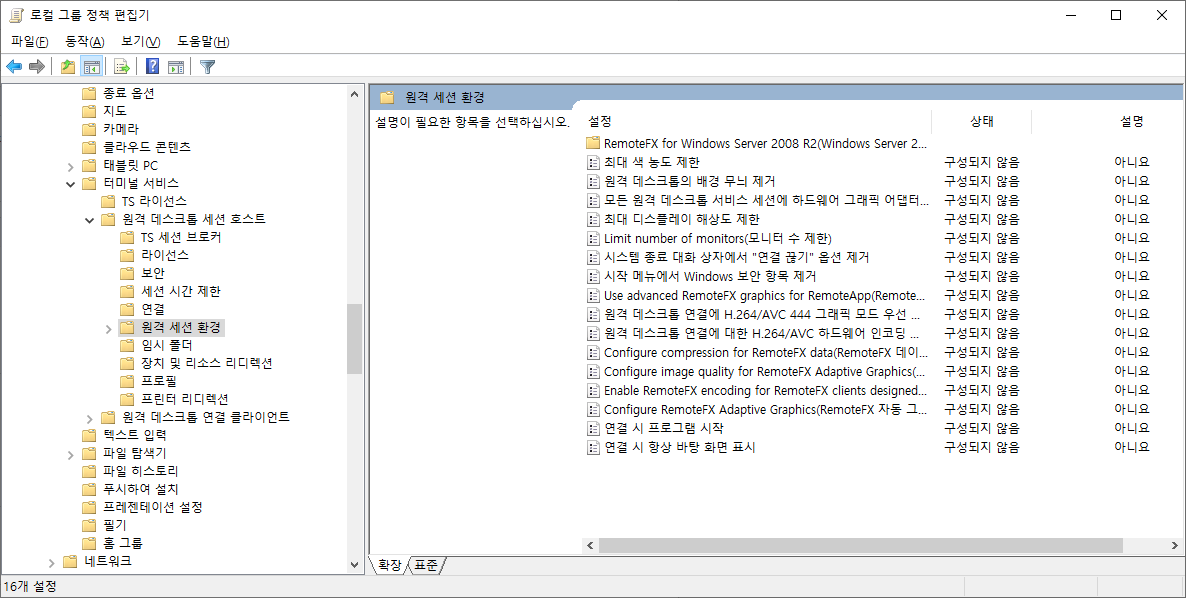
Task: Select the H.264/AVC 444 그래픽 모드 우선 setting
Action: pyautogui.click(x=762, y=314)
